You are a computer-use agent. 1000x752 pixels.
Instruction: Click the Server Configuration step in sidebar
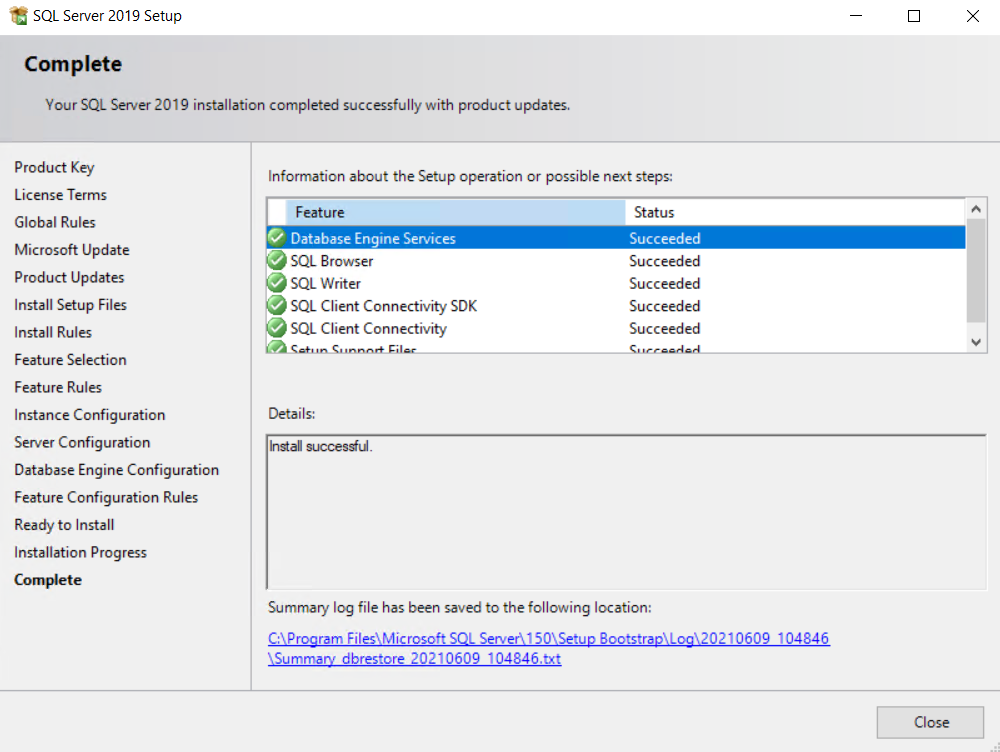coord(82,442)
